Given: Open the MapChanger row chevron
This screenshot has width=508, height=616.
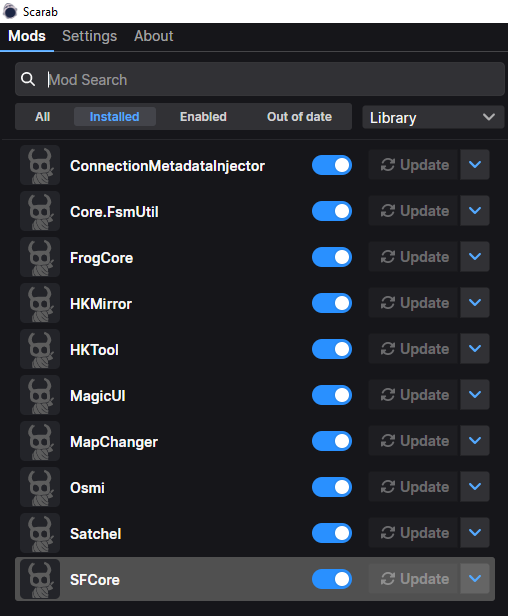Looking at the screenshot, I should click(x=475, y=440).
